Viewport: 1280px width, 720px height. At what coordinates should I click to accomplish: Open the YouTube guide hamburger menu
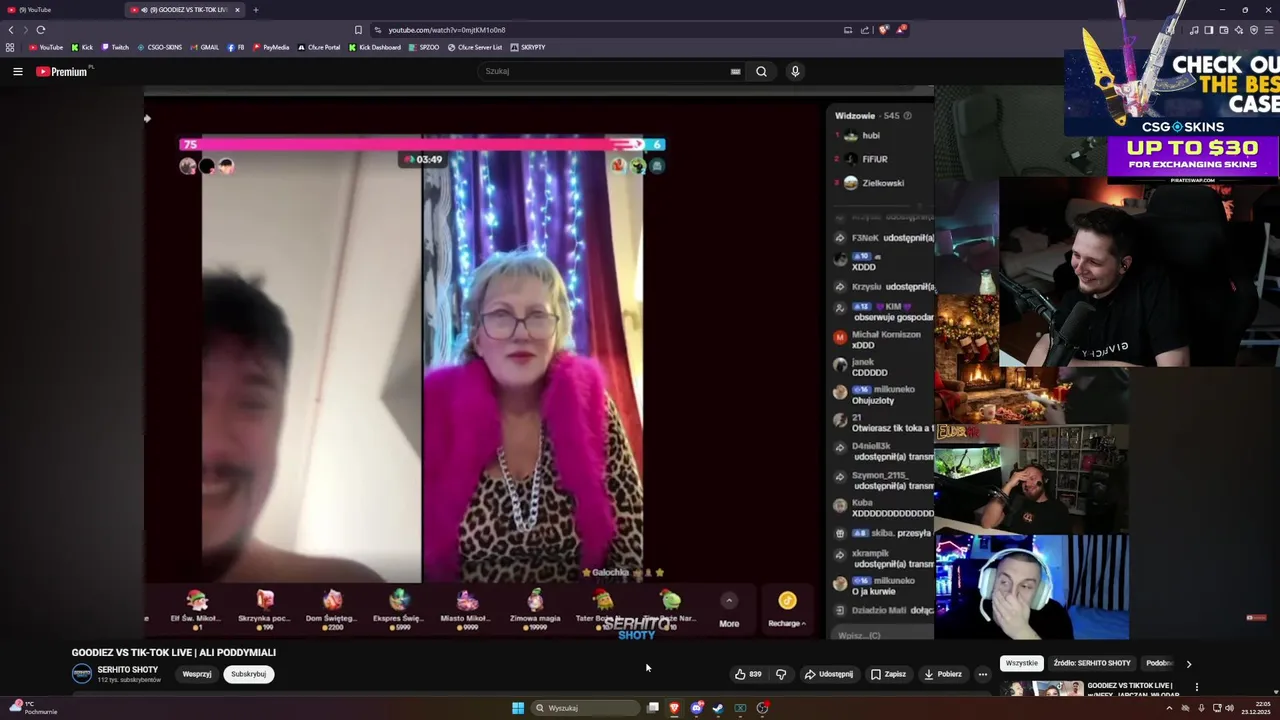coord(17,71)
